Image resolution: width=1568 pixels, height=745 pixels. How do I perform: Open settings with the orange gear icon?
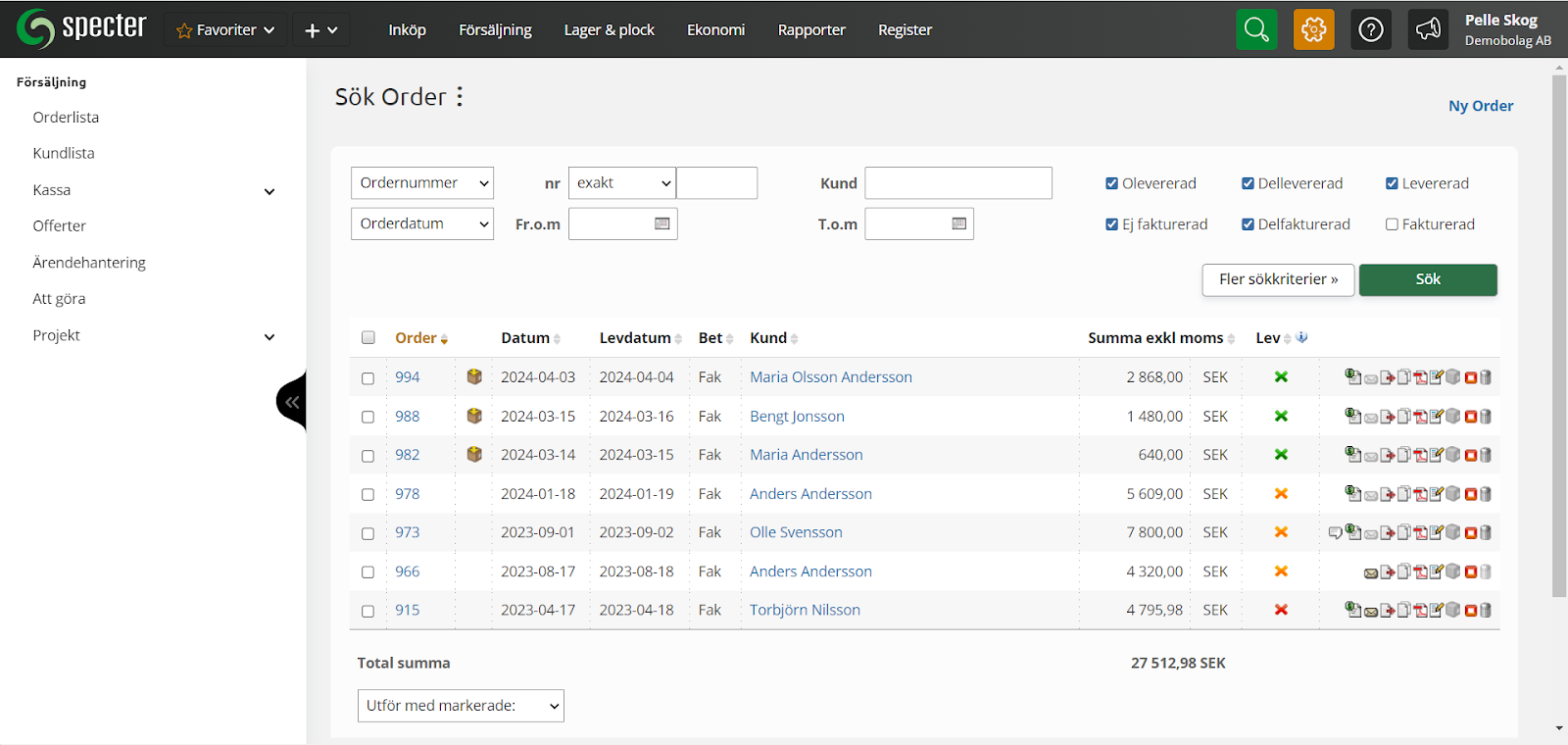(1313, 29)
